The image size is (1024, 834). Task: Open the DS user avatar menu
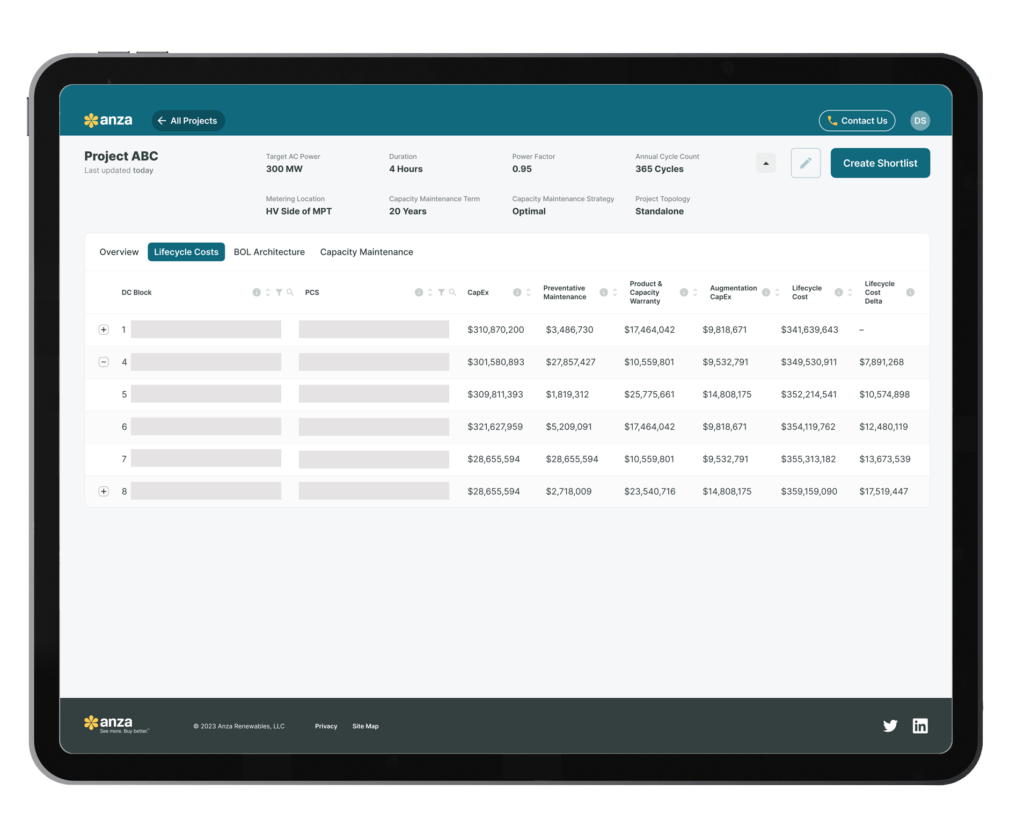[x=920, y=121]
